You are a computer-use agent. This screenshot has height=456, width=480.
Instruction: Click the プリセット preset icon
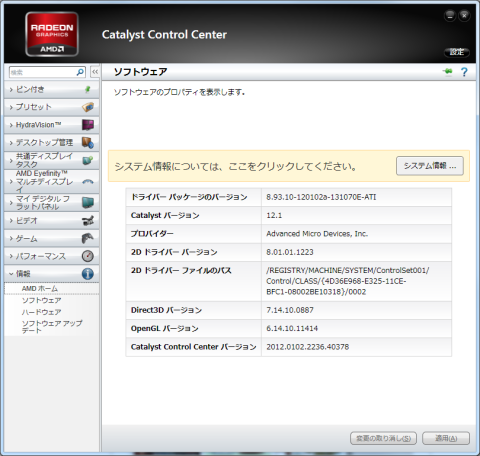pos(88,107)
